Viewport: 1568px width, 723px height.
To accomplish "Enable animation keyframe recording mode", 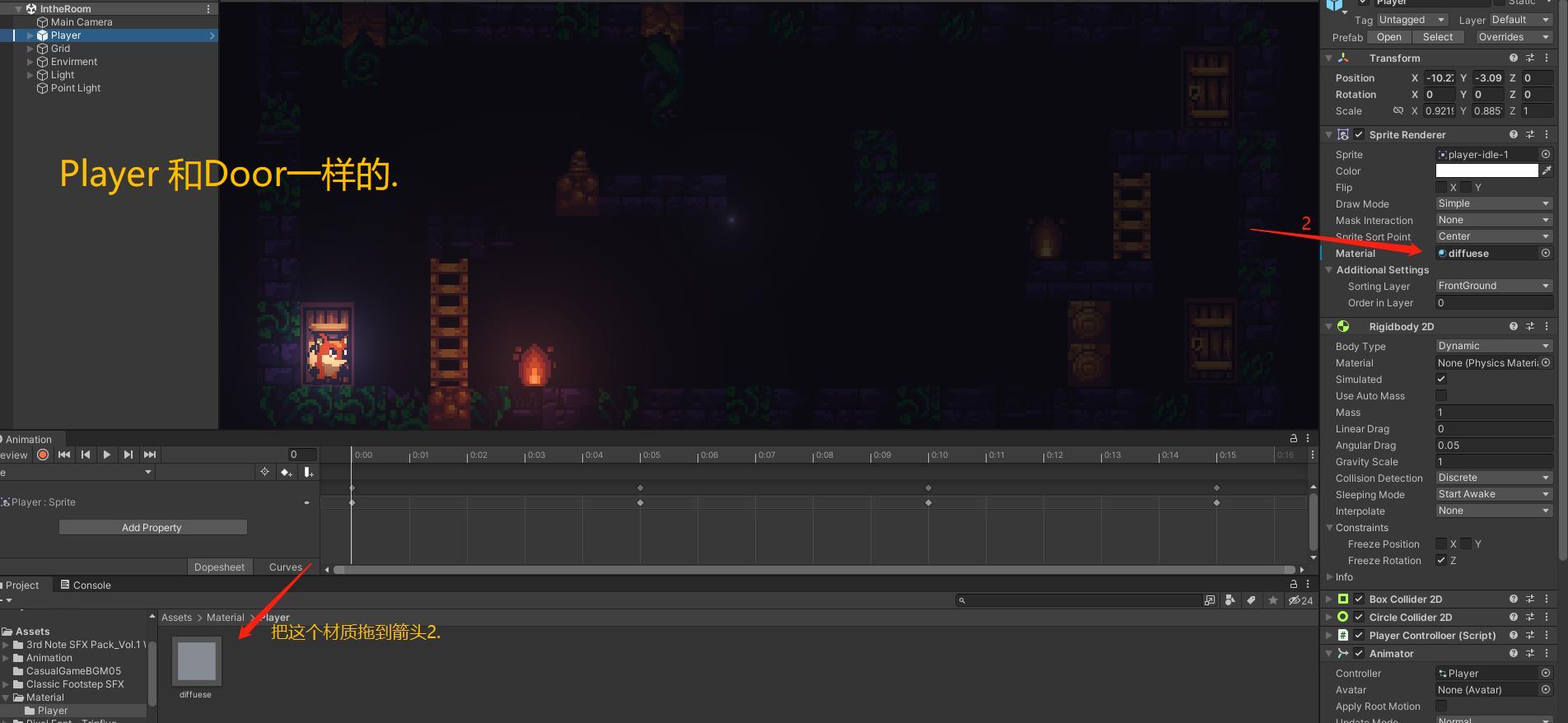I will point(43,455).
